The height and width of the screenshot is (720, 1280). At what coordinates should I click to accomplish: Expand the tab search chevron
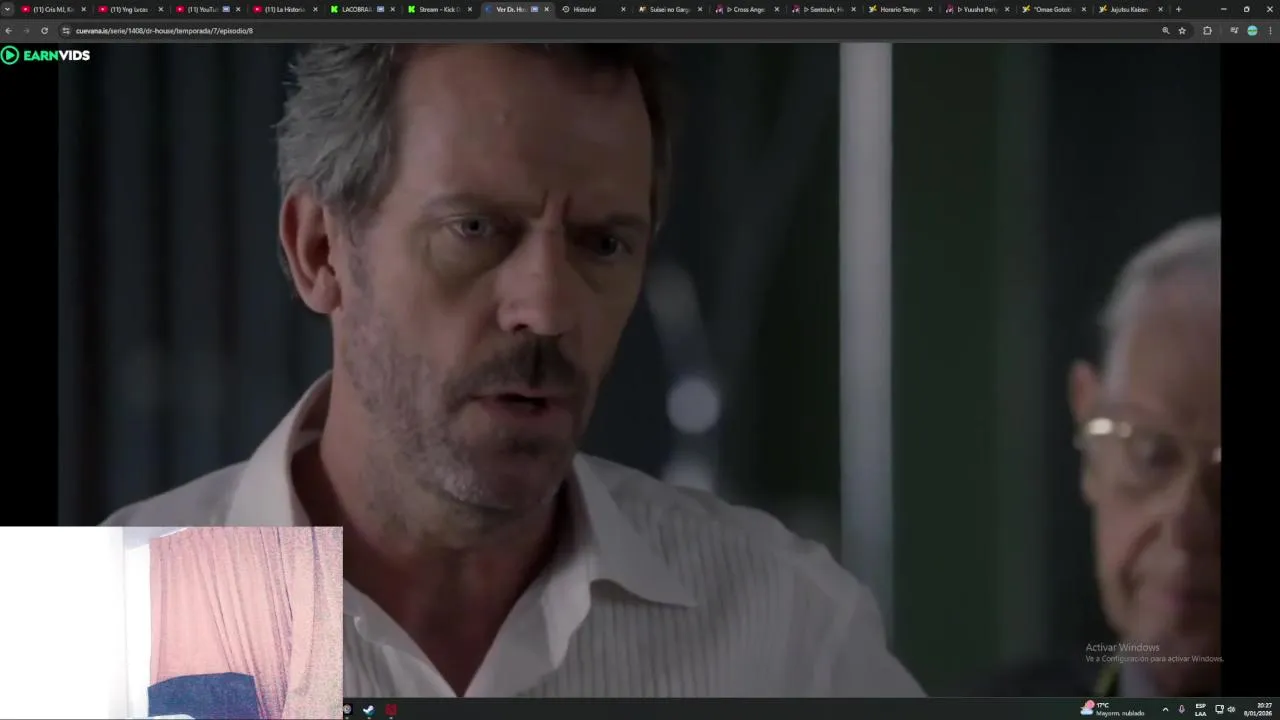[8, 9]
